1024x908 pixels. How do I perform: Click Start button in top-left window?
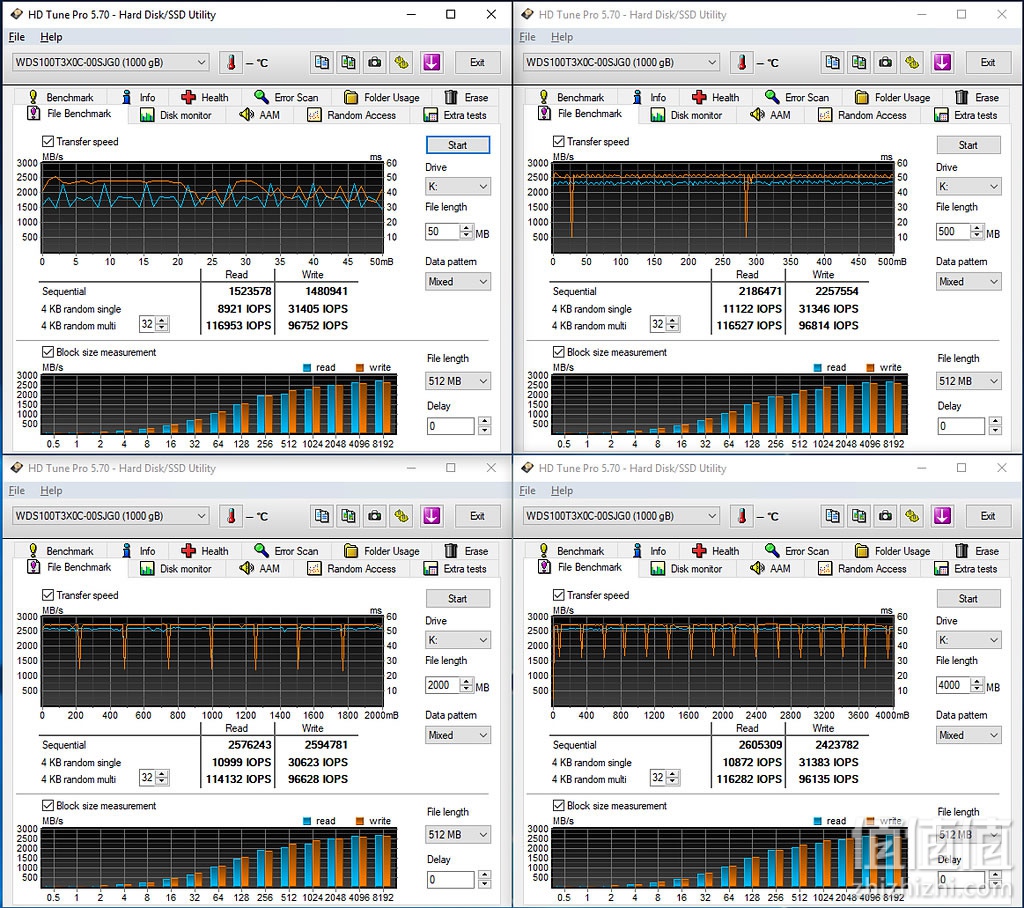tap(457, 145)
